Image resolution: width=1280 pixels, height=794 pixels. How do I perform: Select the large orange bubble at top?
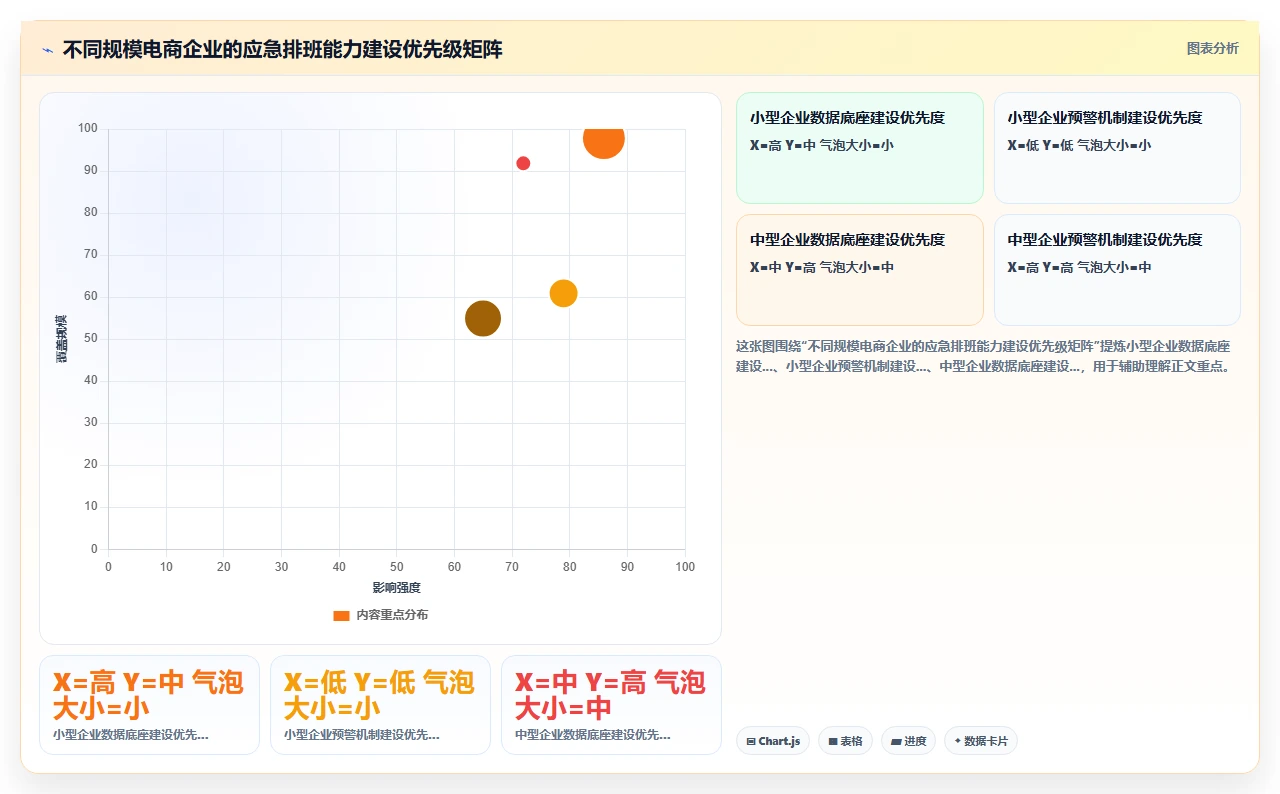pos(604,138)
